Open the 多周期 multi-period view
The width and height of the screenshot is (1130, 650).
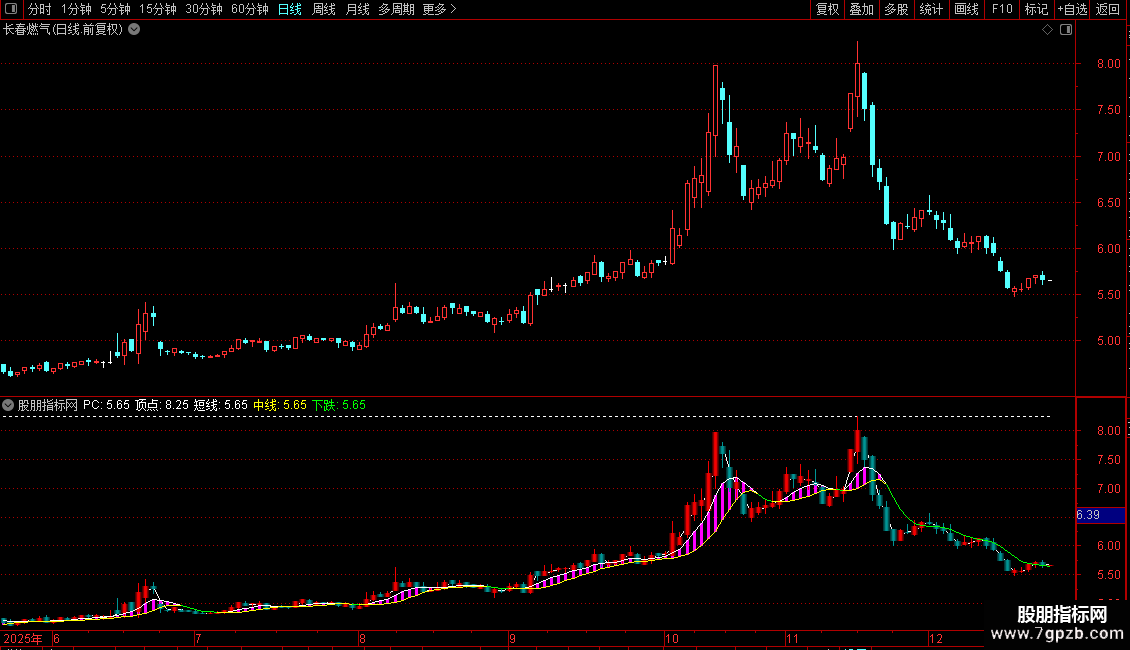tap(396, 9)
